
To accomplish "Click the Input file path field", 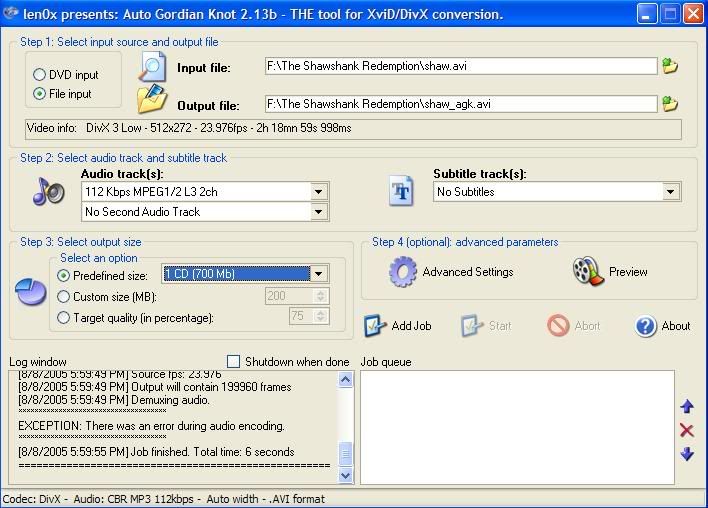I will [461, 66].
